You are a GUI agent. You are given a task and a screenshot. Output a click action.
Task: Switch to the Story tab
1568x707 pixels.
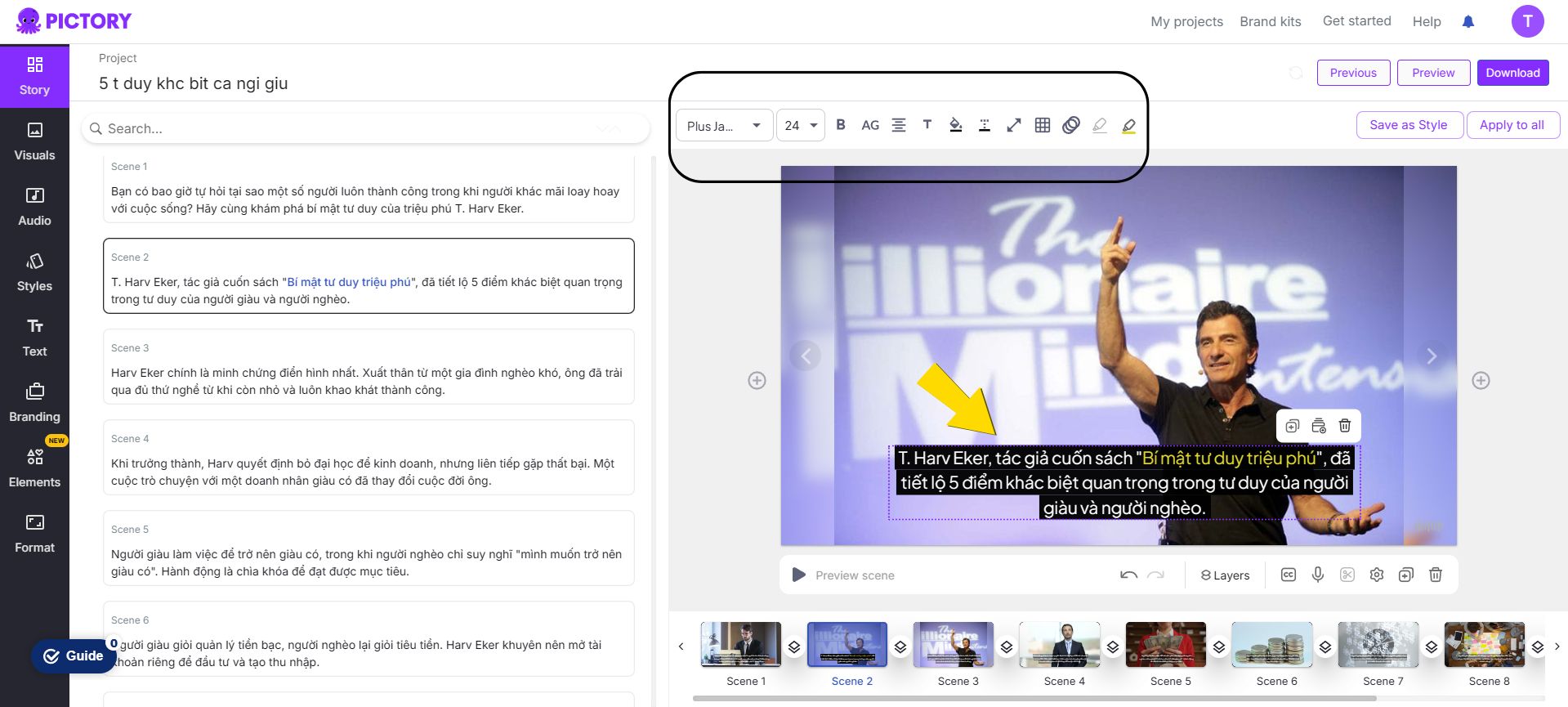34,76
